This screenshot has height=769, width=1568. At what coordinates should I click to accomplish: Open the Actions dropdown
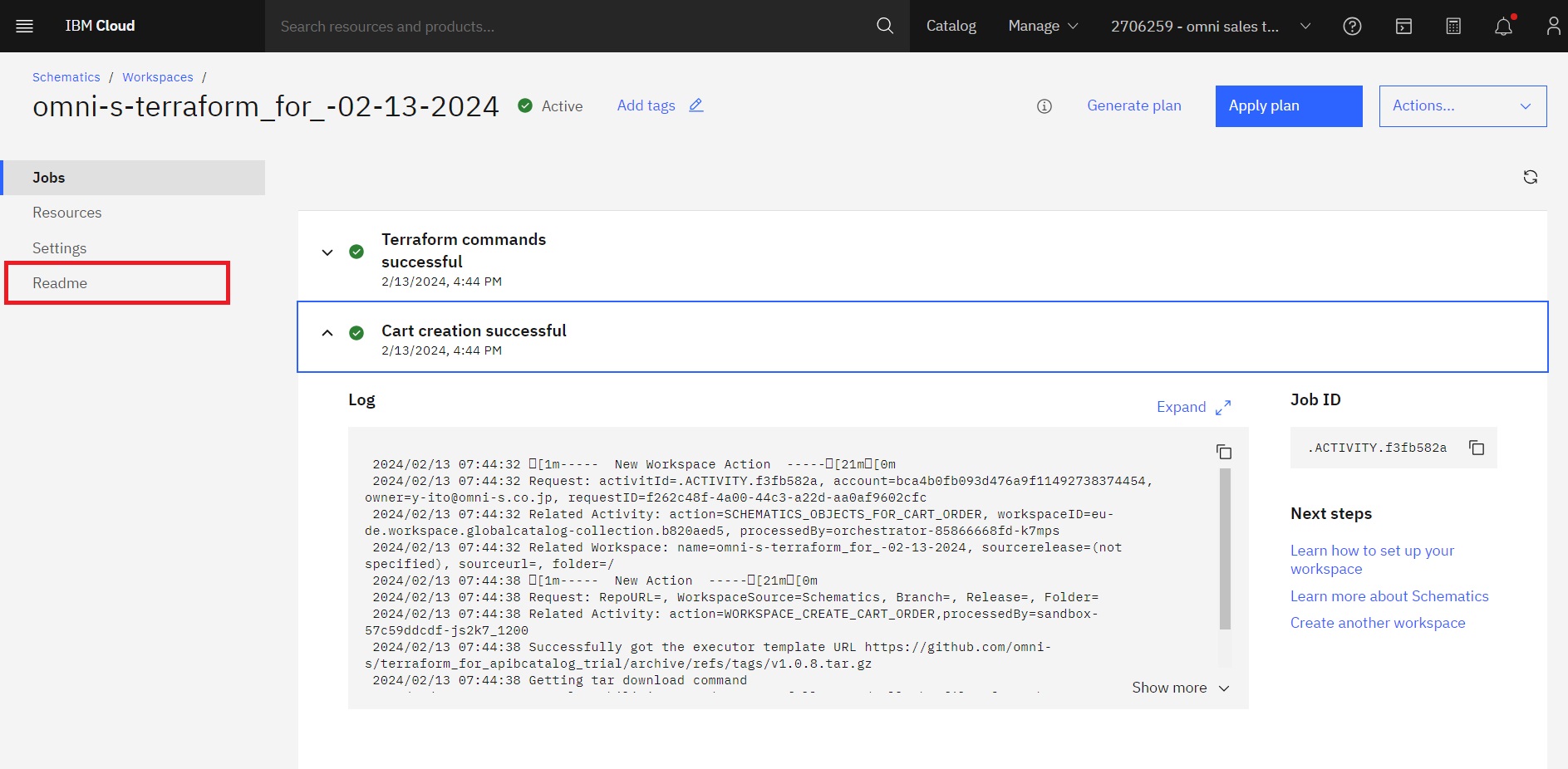pyautogui.click(x=1462, y=106)
